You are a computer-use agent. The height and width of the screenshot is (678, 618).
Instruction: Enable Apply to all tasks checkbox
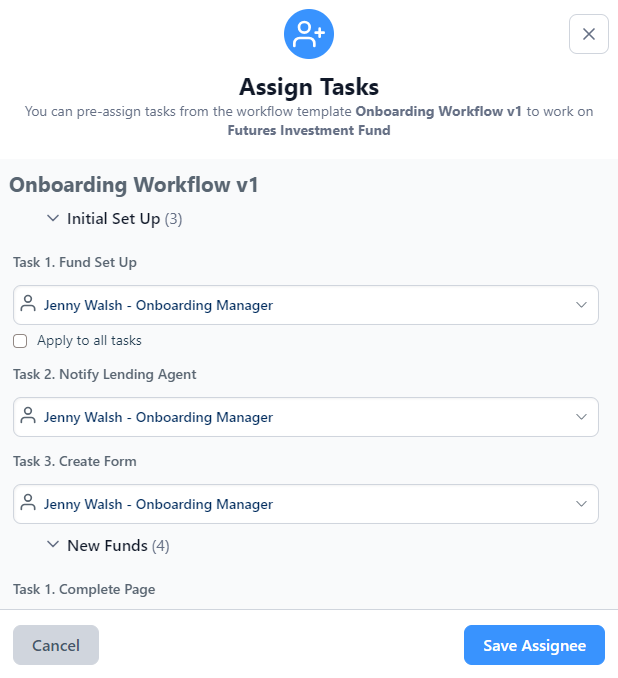coord(20,341)
